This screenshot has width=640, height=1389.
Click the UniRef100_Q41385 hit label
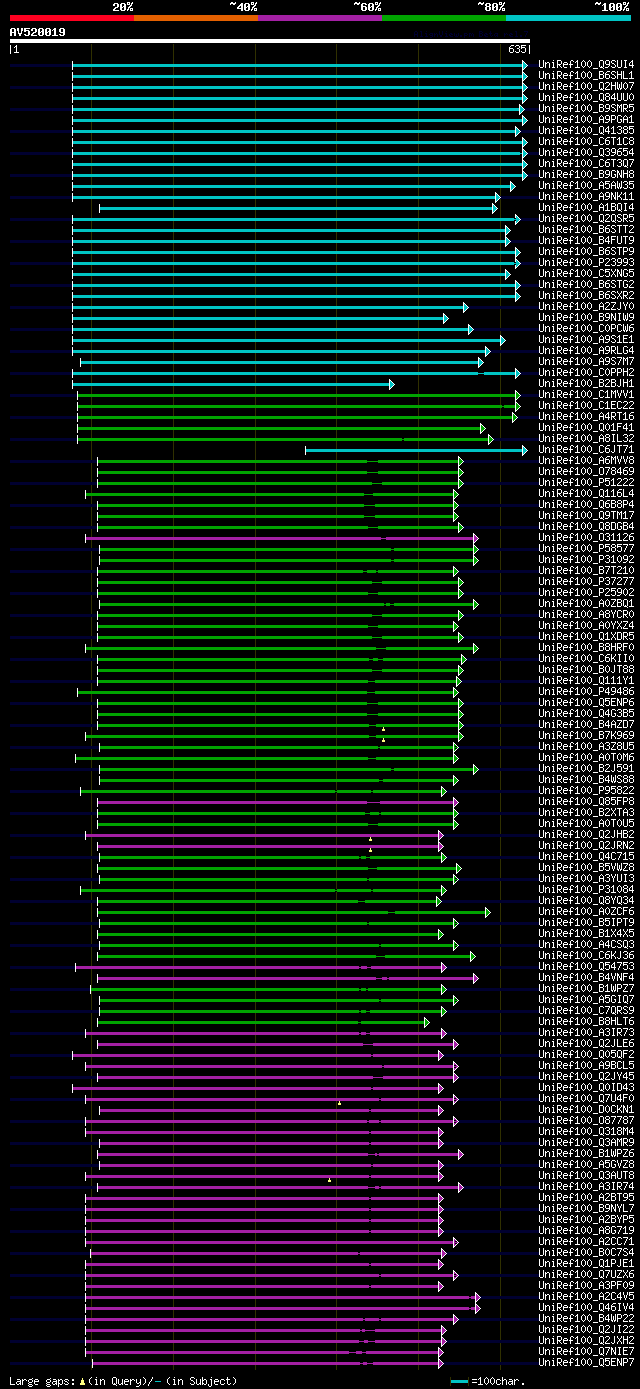coord(586,131)
